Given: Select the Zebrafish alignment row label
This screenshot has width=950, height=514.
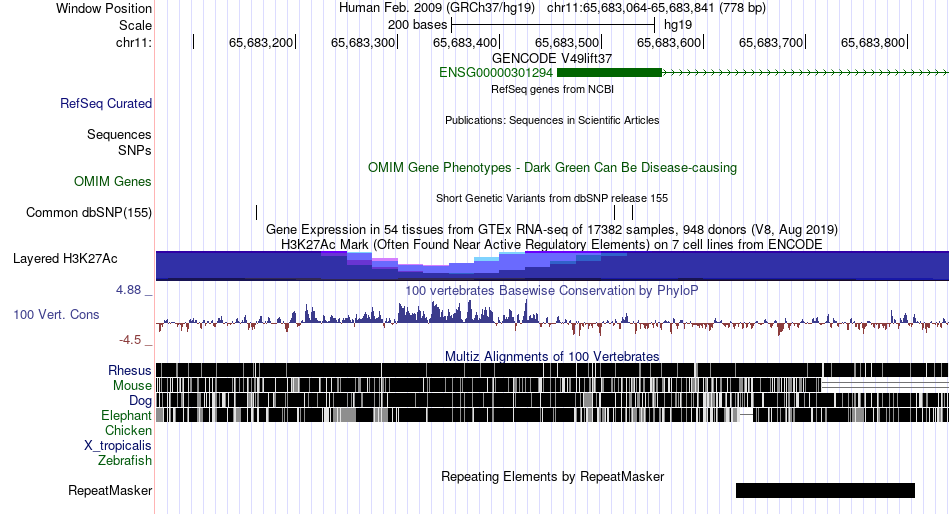Looking at the screenshot, I should coord(125,461).
